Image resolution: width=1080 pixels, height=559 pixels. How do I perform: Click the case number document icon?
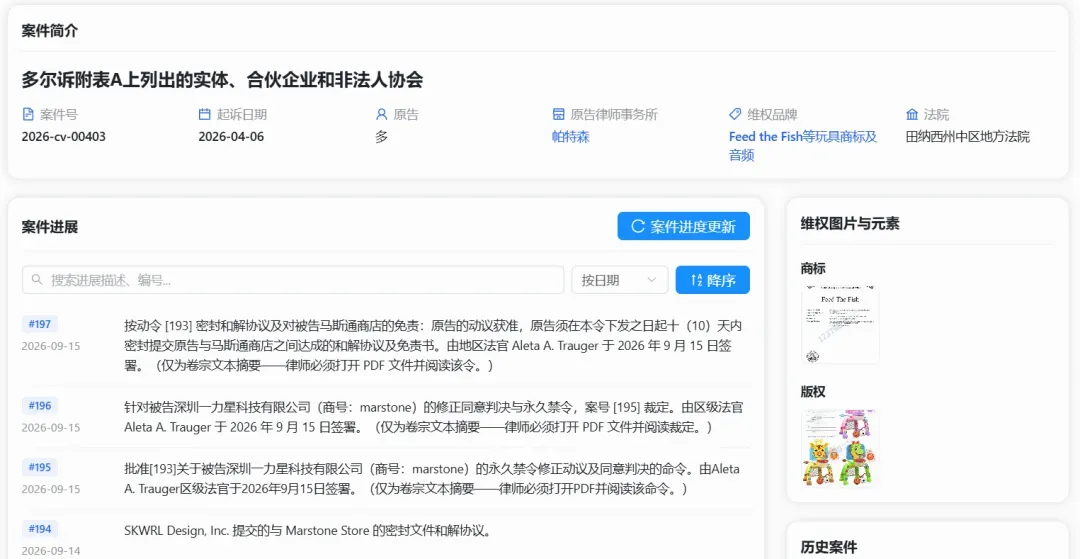pyautogui.click(x=28, y=114)
